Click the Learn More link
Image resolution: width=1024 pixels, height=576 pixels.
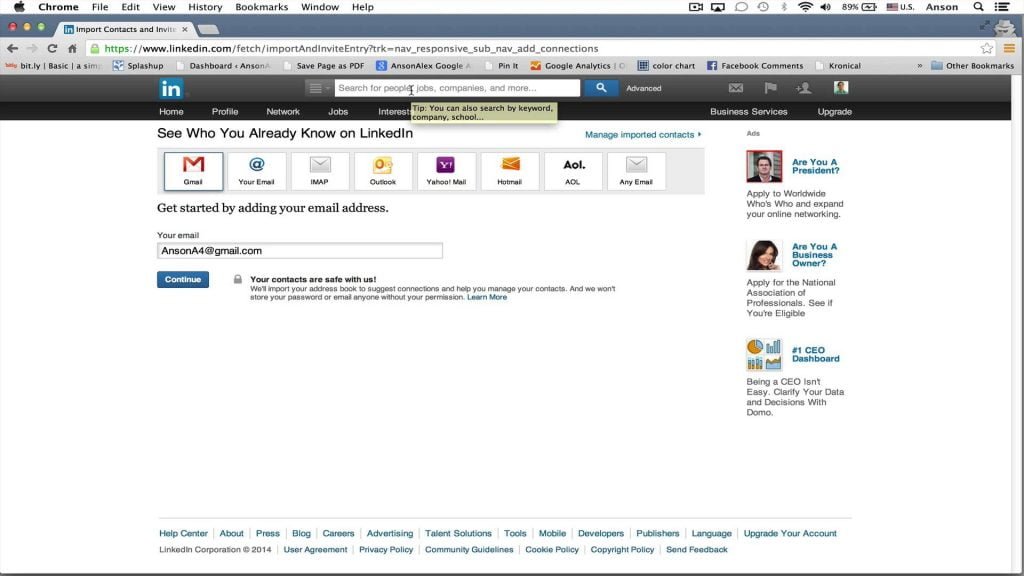[x=487, y=297]
